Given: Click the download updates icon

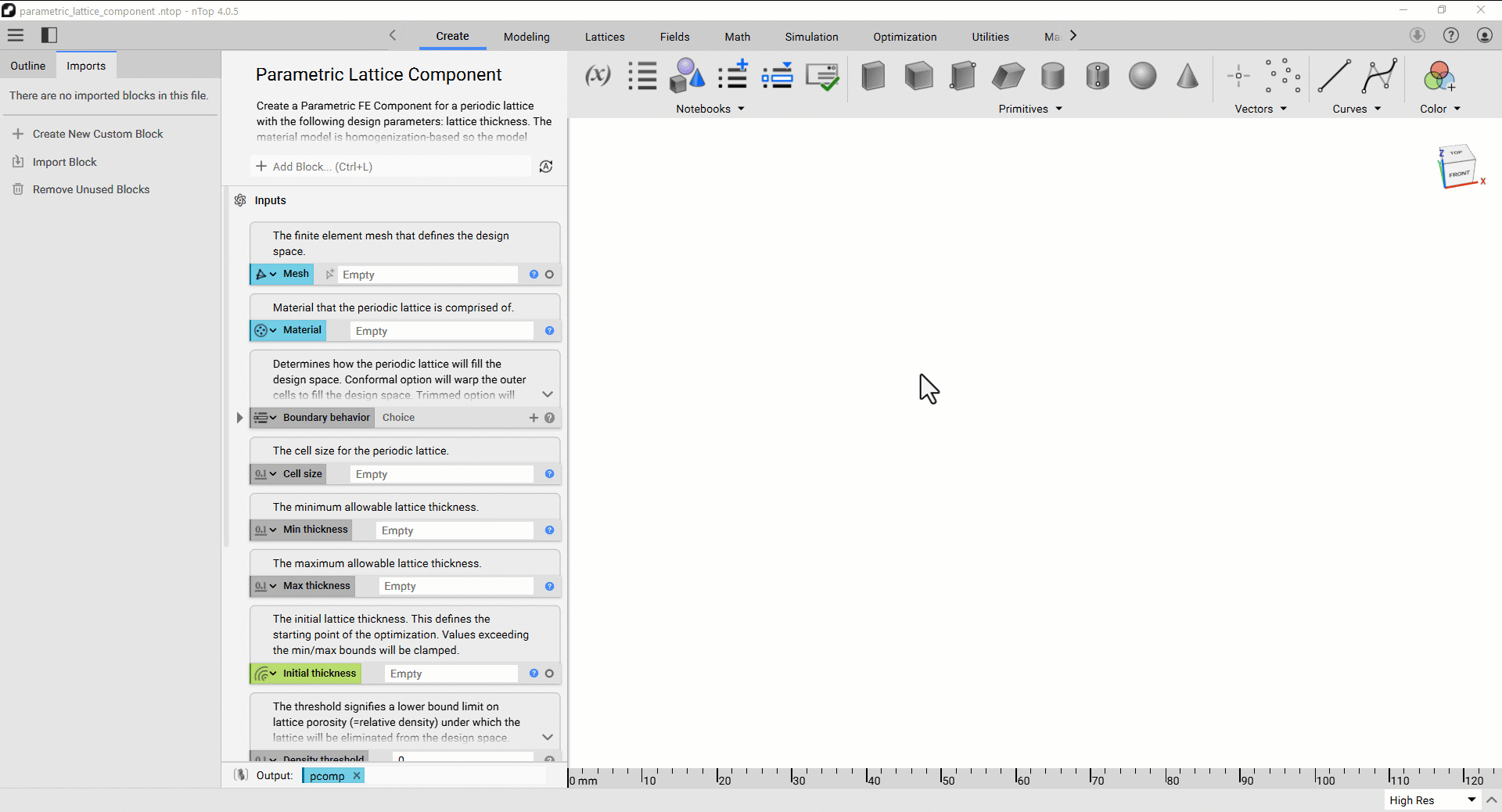Looking at the screenshot, I should click(1418, 35).
